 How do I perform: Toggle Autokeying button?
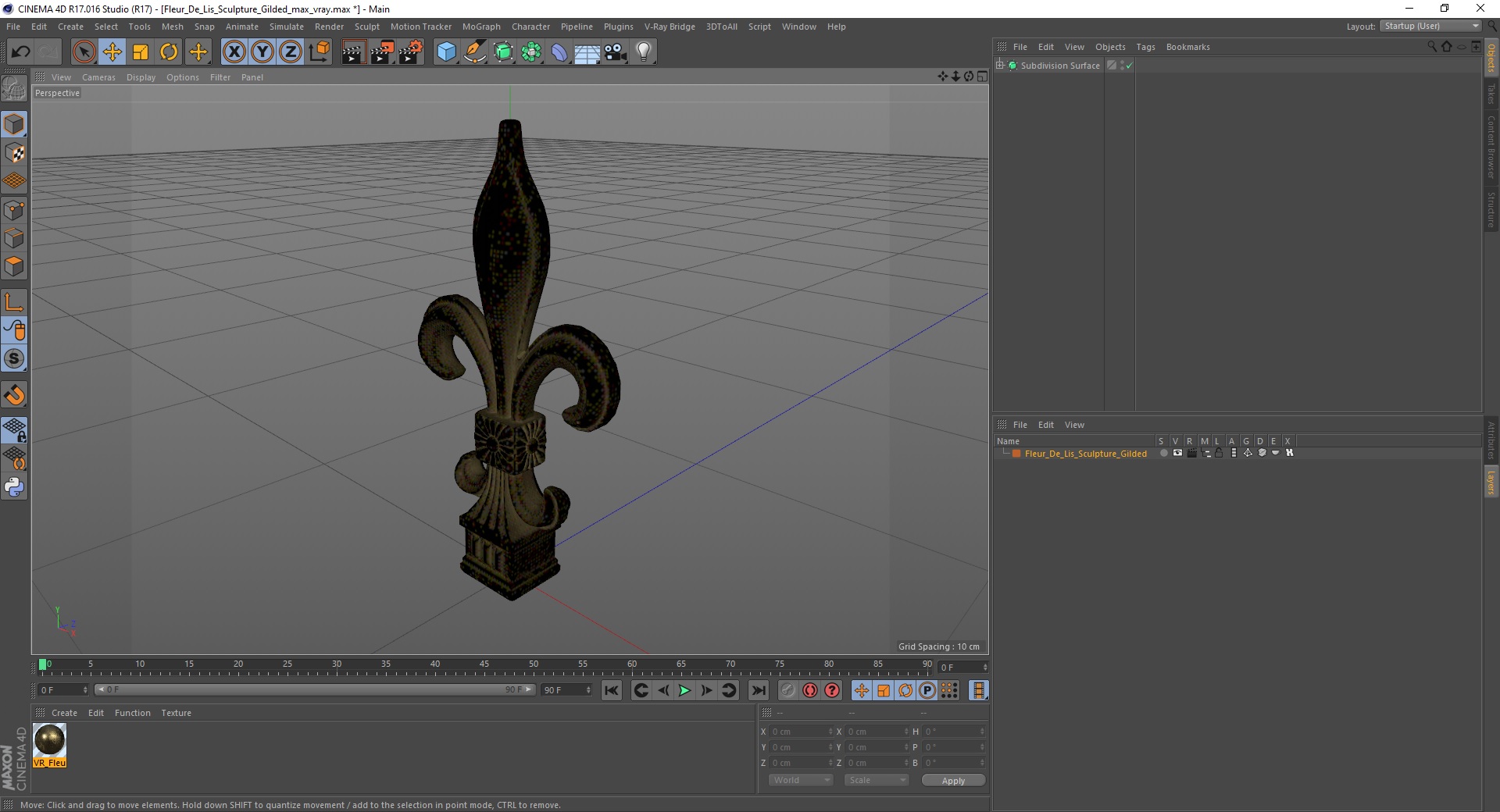809,690
